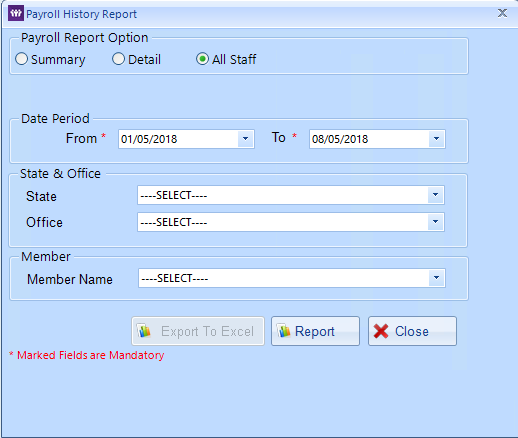Click inside the From date field 01/05/2018
The image size is (518, 438).
click(178, 139)
